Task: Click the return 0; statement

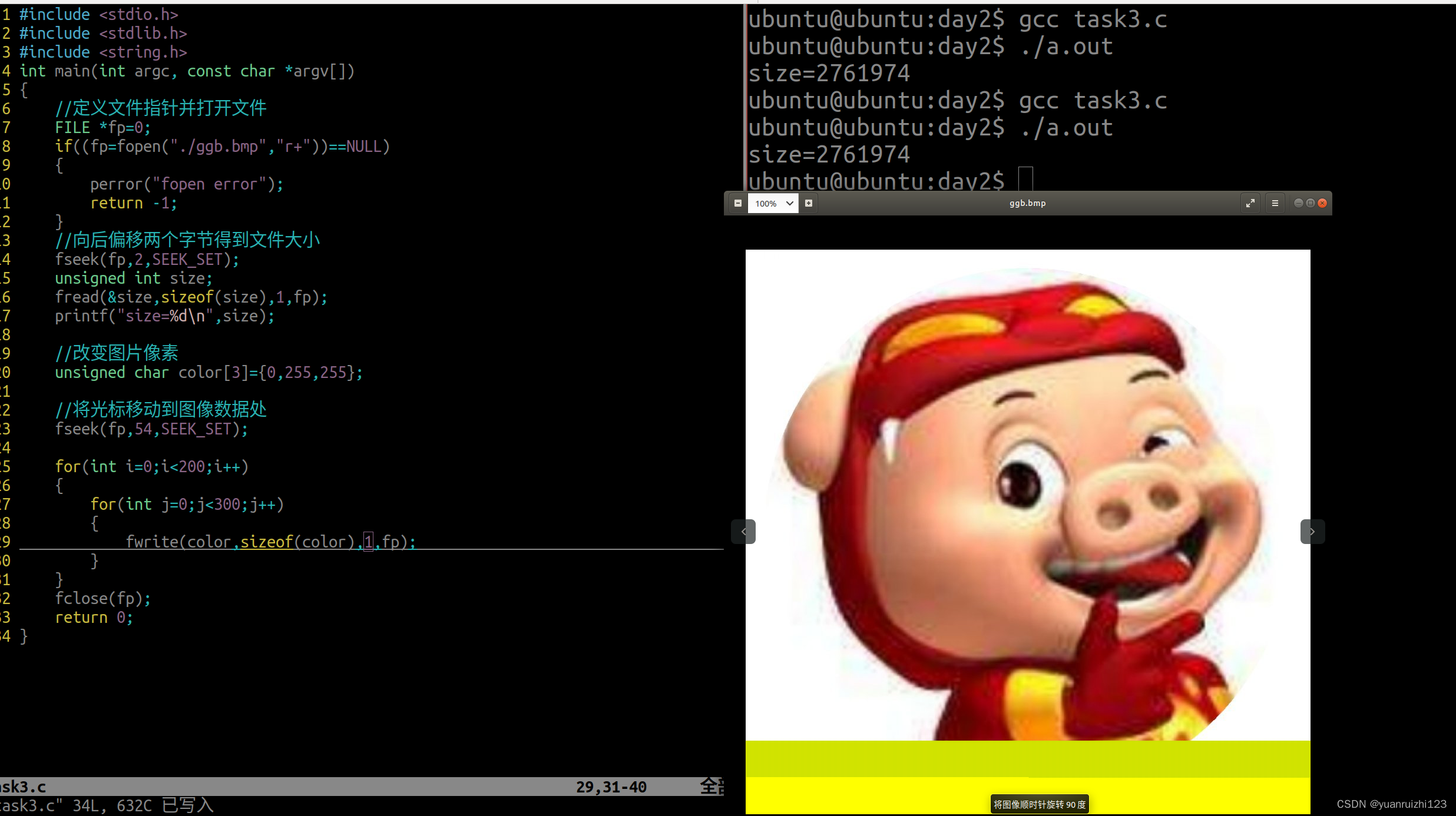Action: [94, 618]
